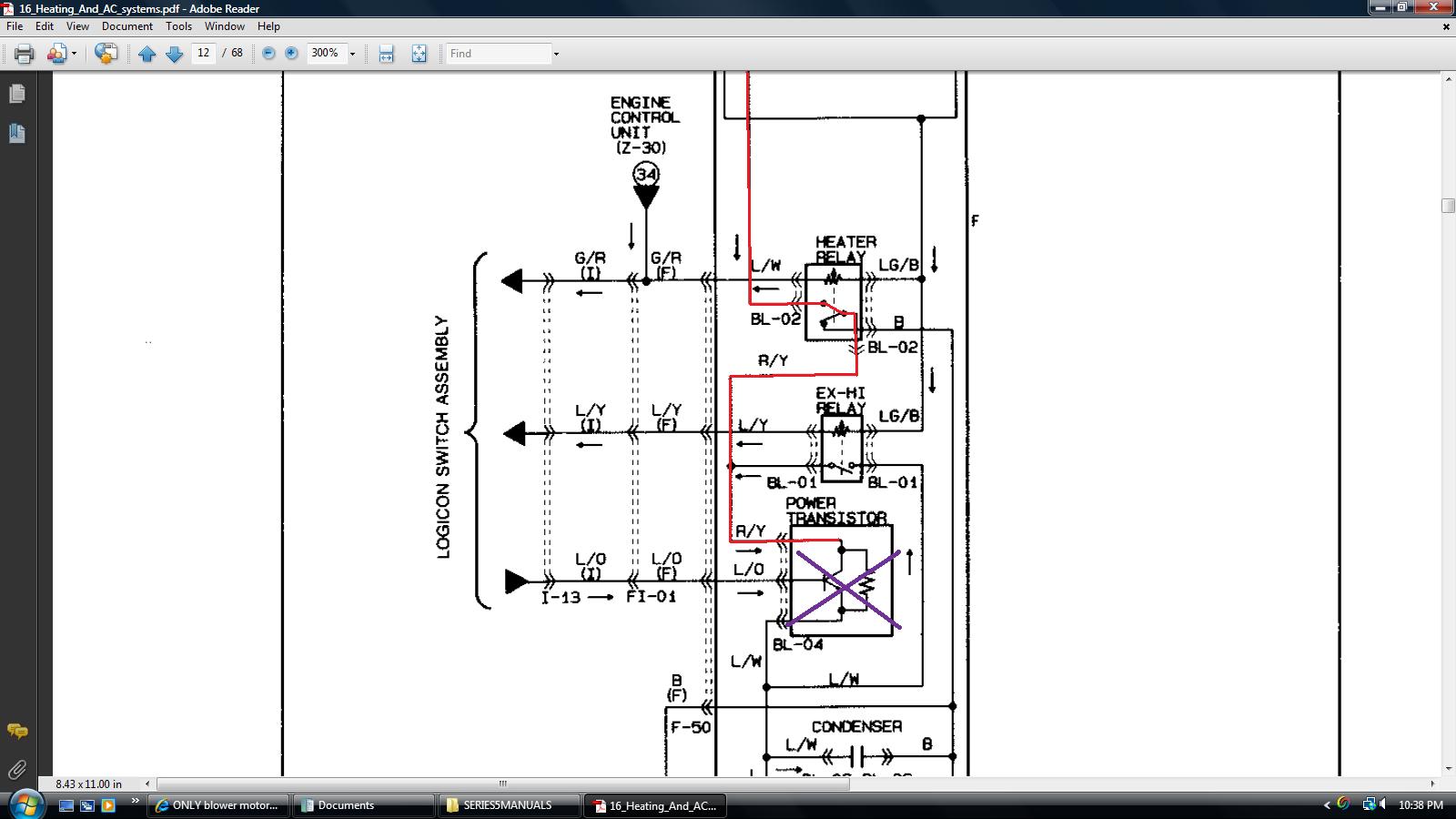The width and height of the screenshot is (1456, 819).
Task: Switch to ONLY blower motor browser window
Action: click(217, 805)
